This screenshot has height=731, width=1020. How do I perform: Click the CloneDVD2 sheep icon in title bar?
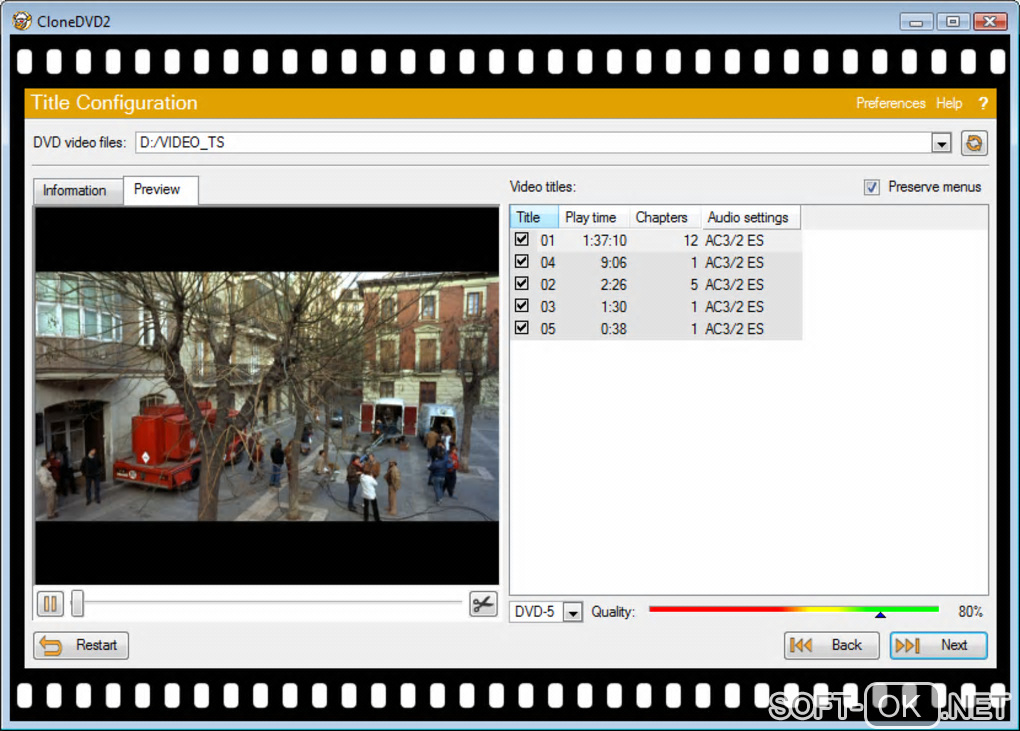[x=21, y=21]
